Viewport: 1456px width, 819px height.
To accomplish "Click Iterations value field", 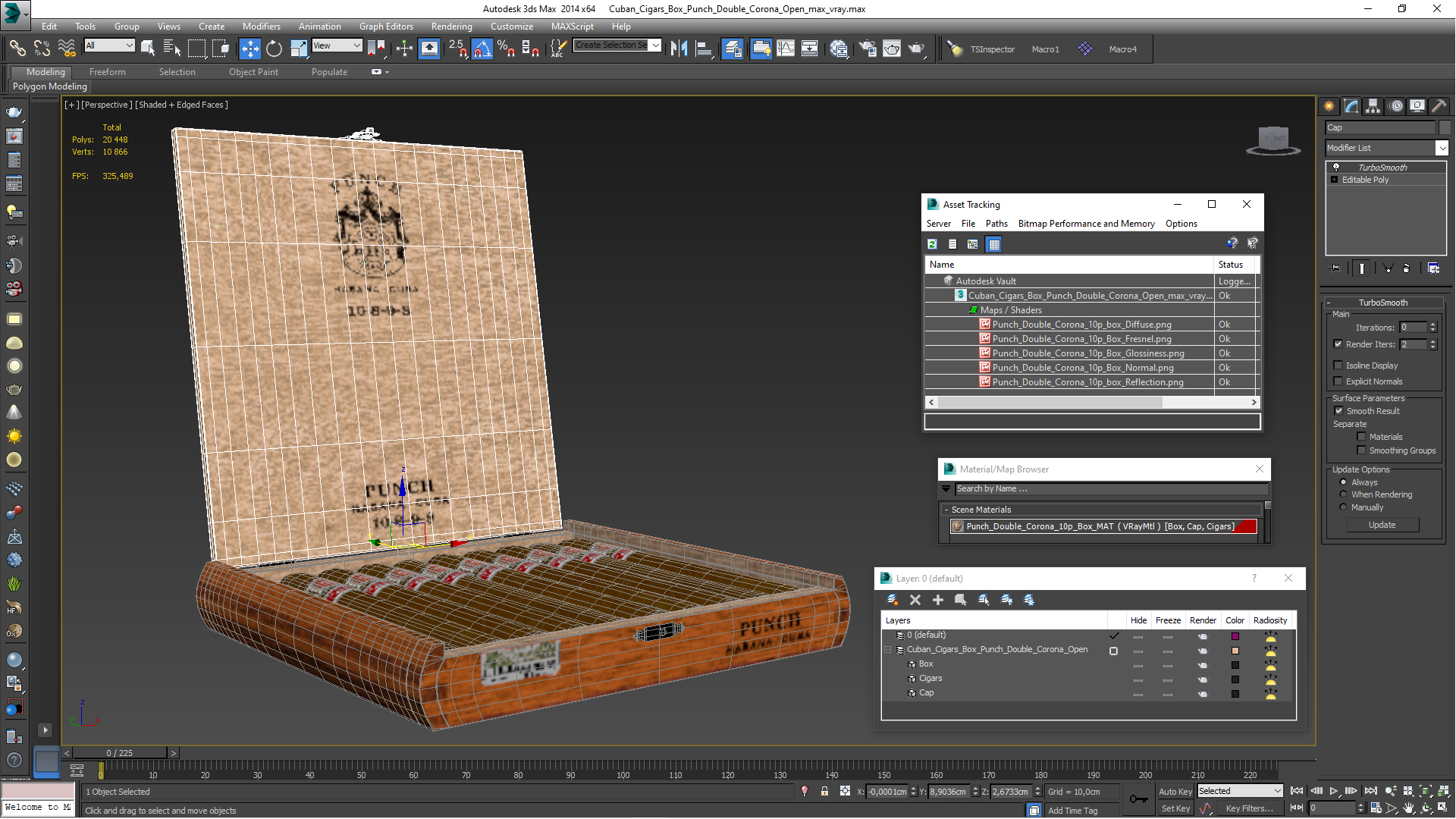I will pos(1413,328).
